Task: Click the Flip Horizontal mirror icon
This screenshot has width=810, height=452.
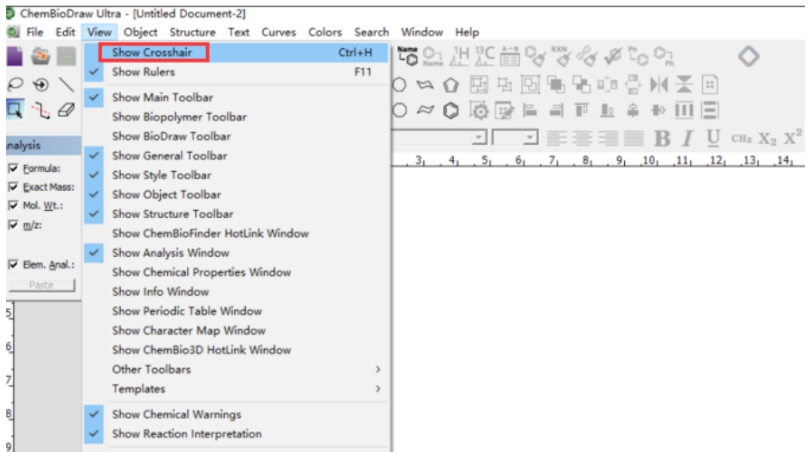Action: (659, 84)
